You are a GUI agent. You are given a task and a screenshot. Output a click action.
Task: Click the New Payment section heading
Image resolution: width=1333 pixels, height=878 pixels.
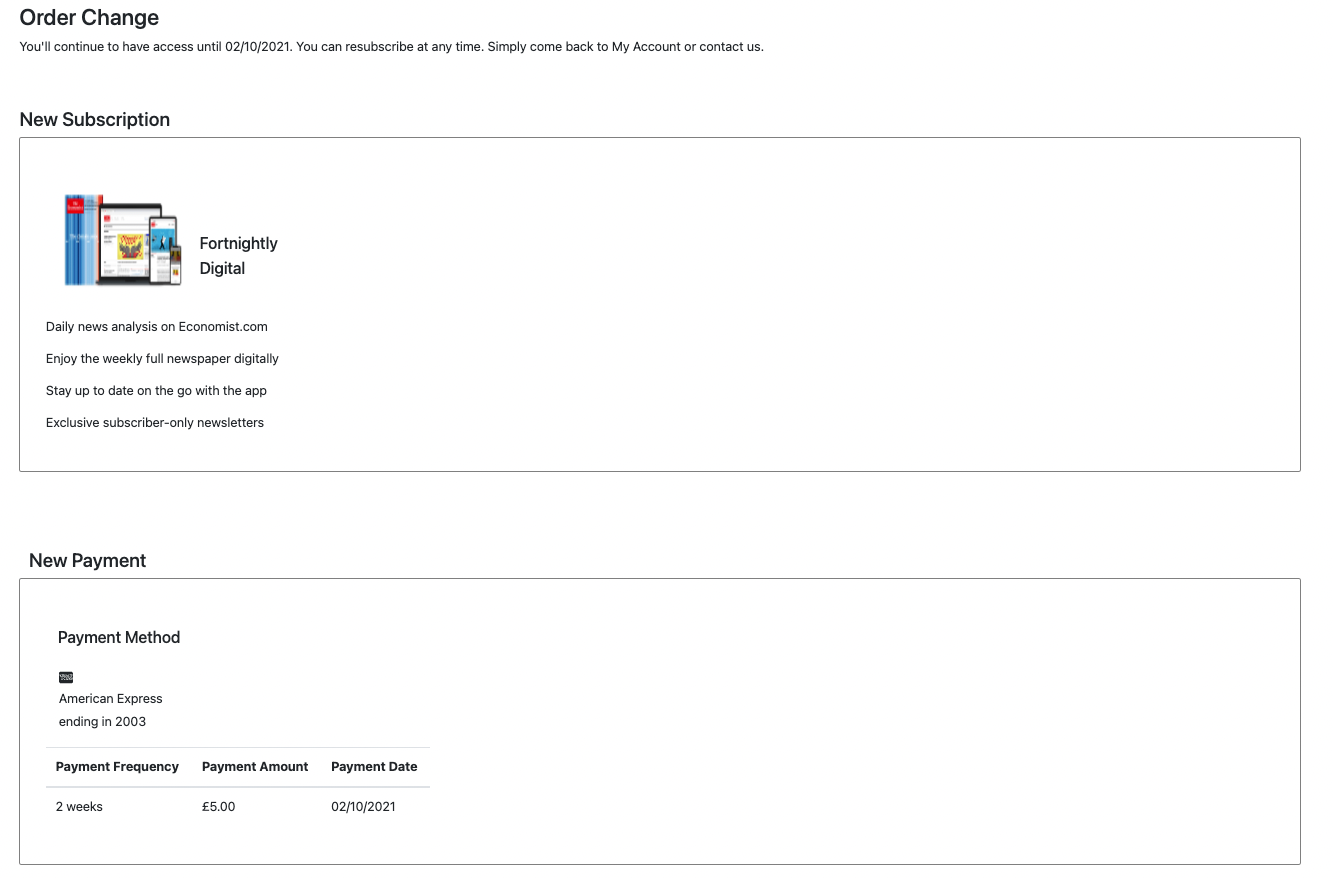tap(88, 561)
